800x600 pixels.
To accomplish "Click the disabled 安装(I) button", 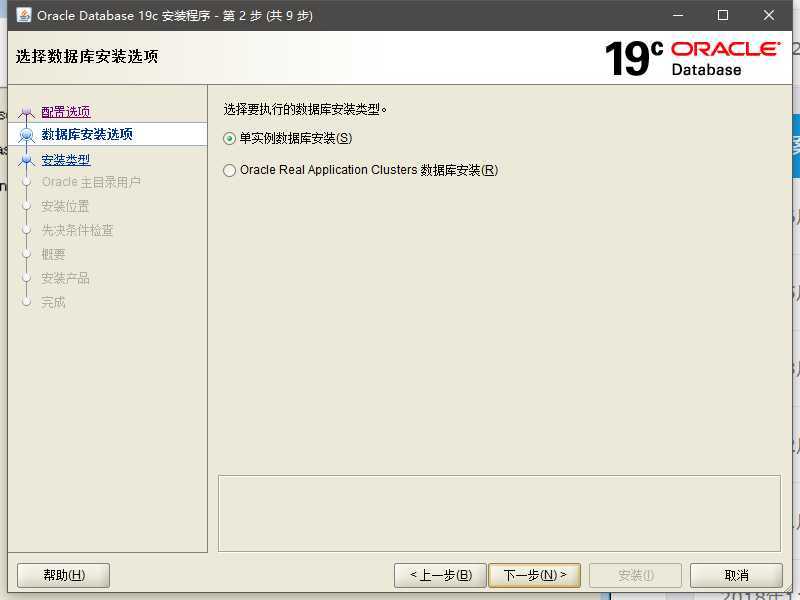I will pyautogui.click(x=635, y=576).
